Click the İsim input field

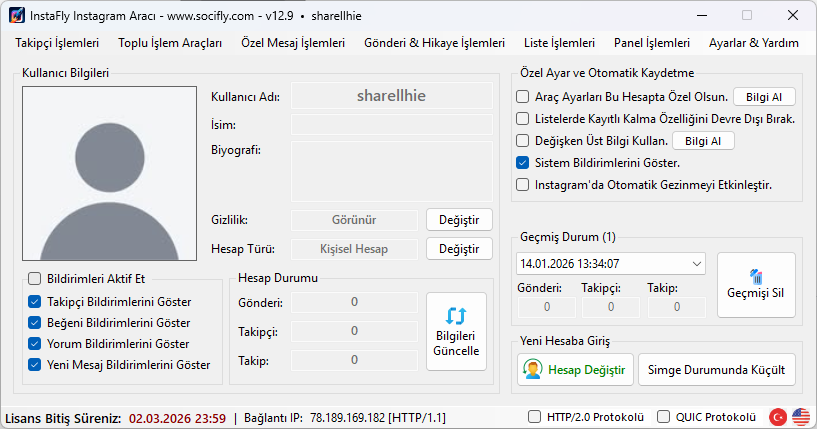pyautogui.click(x=391, y=125)
